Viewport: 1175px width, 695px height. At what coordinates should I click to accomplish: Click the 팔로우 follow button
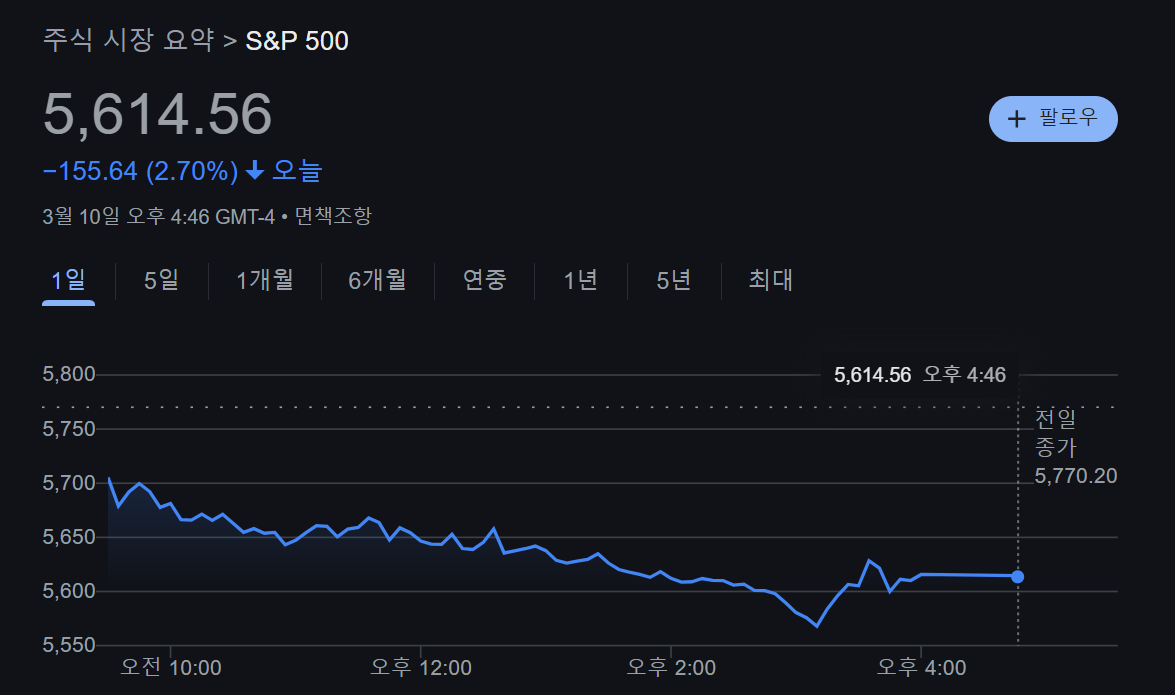click(1053, 118)
